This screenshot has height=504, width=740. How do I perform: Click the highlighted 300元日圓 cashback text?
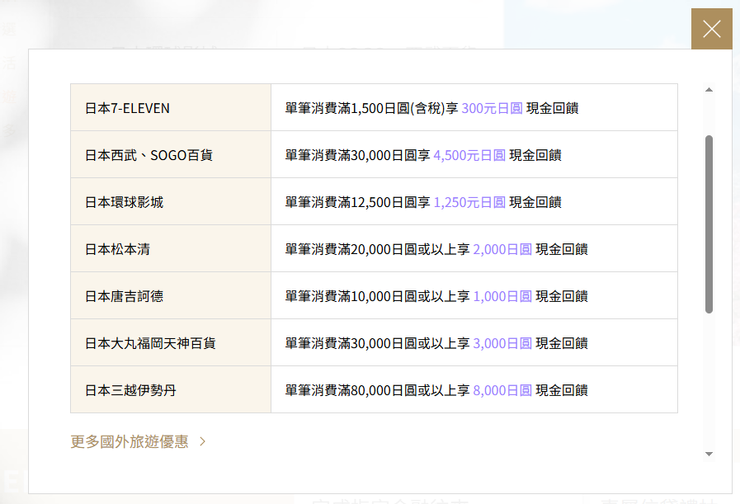tap(491, 108)
